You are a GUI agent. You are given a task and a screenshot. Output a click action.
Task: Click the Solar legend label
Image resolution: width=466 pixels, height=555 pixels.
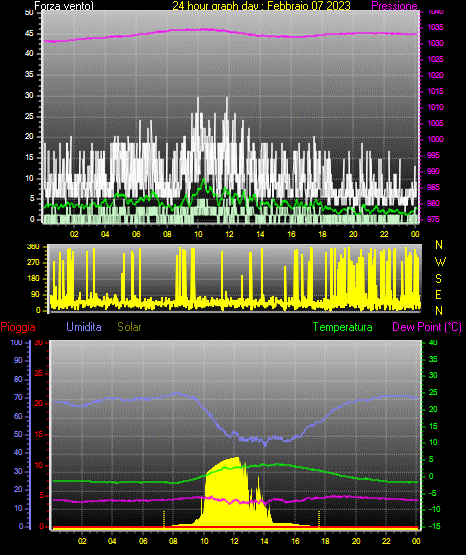pyautogui.click(x=129, y=327)
